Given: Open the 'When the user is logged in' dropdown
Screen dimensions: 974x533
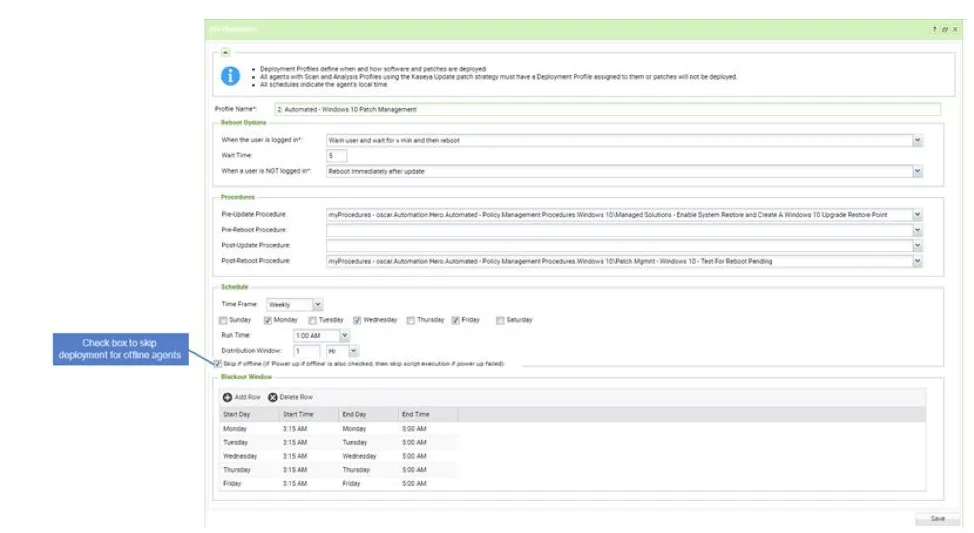Looking at the screenshot, I should point(917,141).
